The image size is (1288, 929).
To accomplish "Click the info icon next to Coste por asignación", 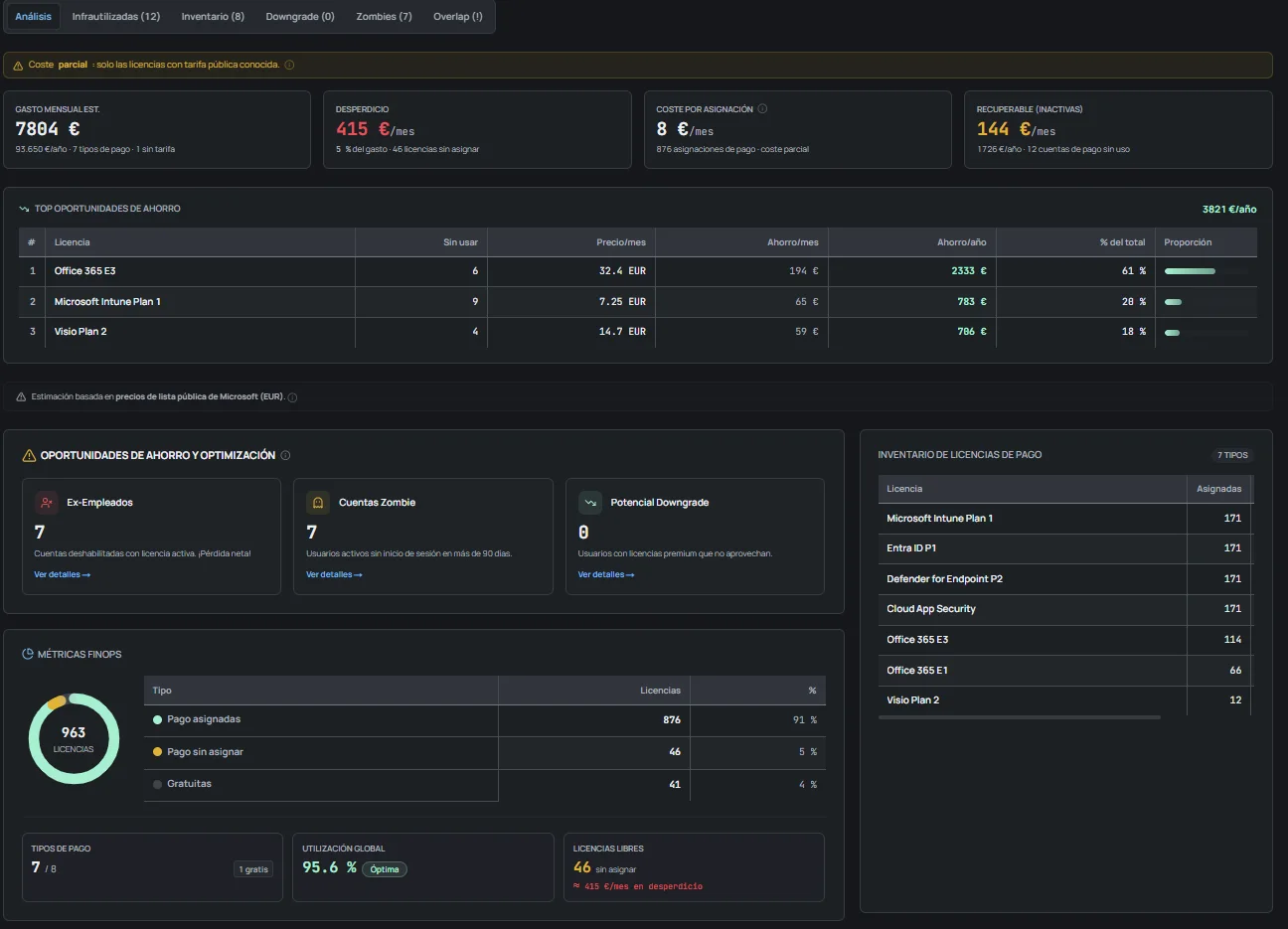I will click(x=762, y=109).
